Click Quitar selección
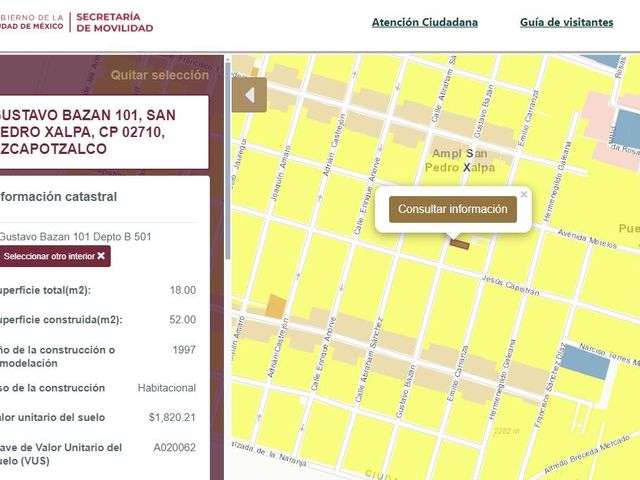This screenshot has height=480, width=640. (160, 75)
